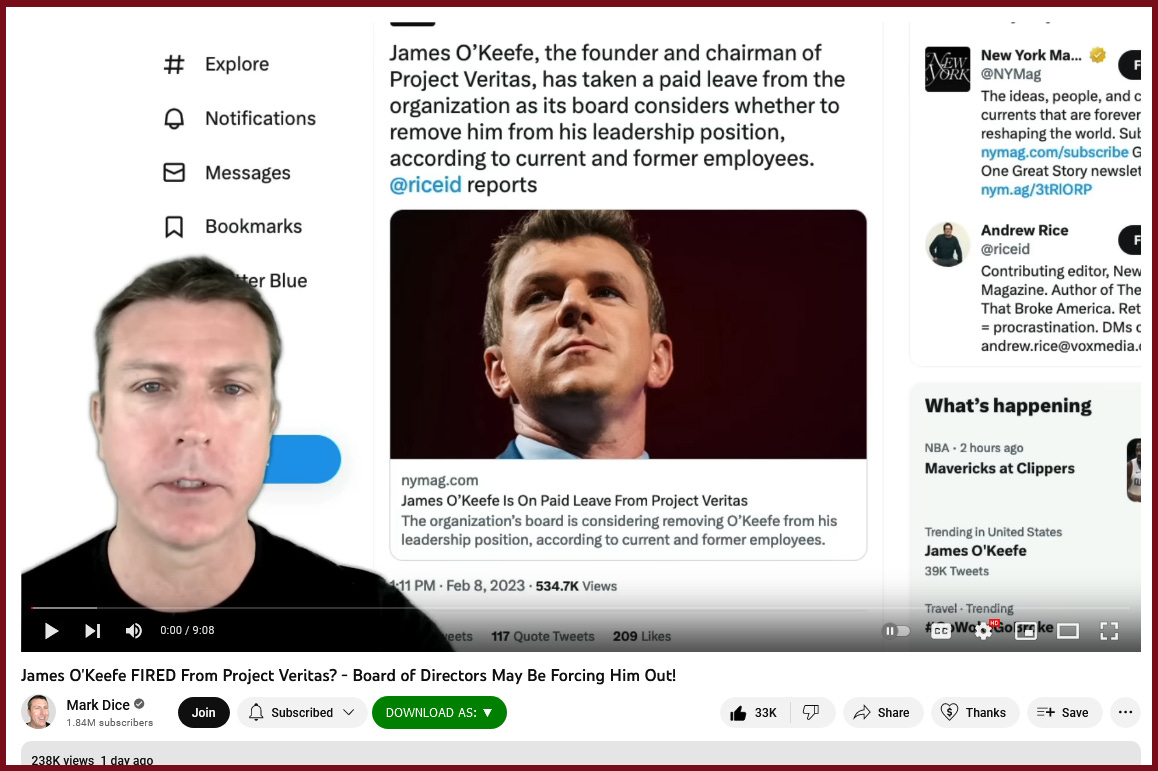Dislike the video
Image resolution: width=1158 pixels, height=771 pixels.
coord(811,713)
